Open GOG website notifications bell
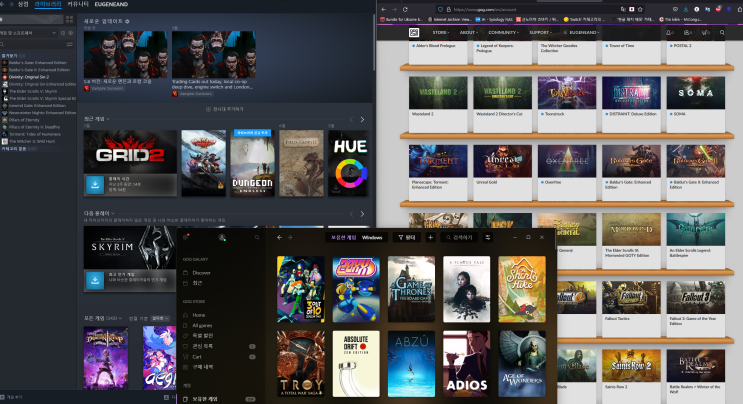 [x=669, y=33]
